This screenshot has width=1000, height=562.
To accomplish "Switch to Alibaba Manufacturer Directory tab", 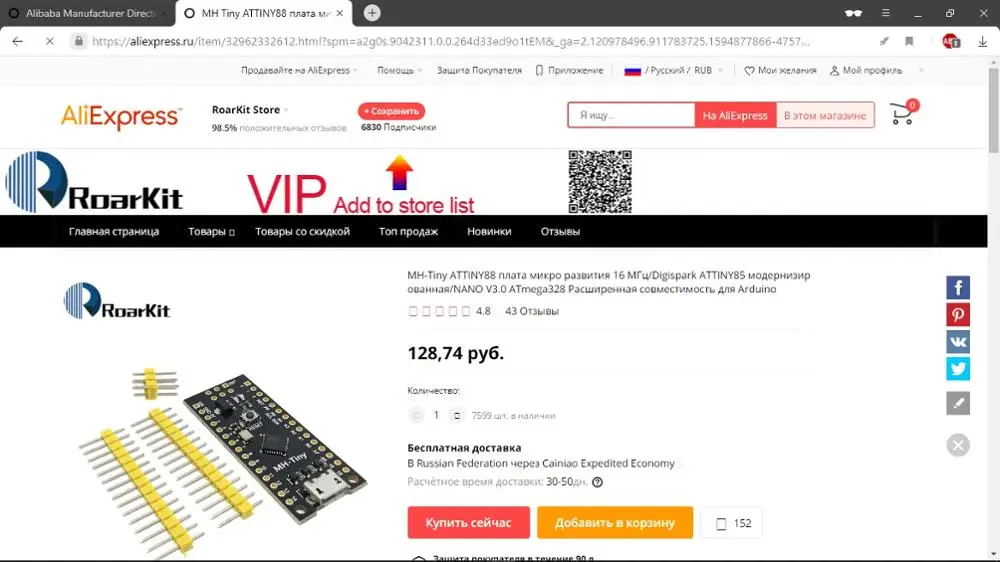I will click(x=88, y=13).
